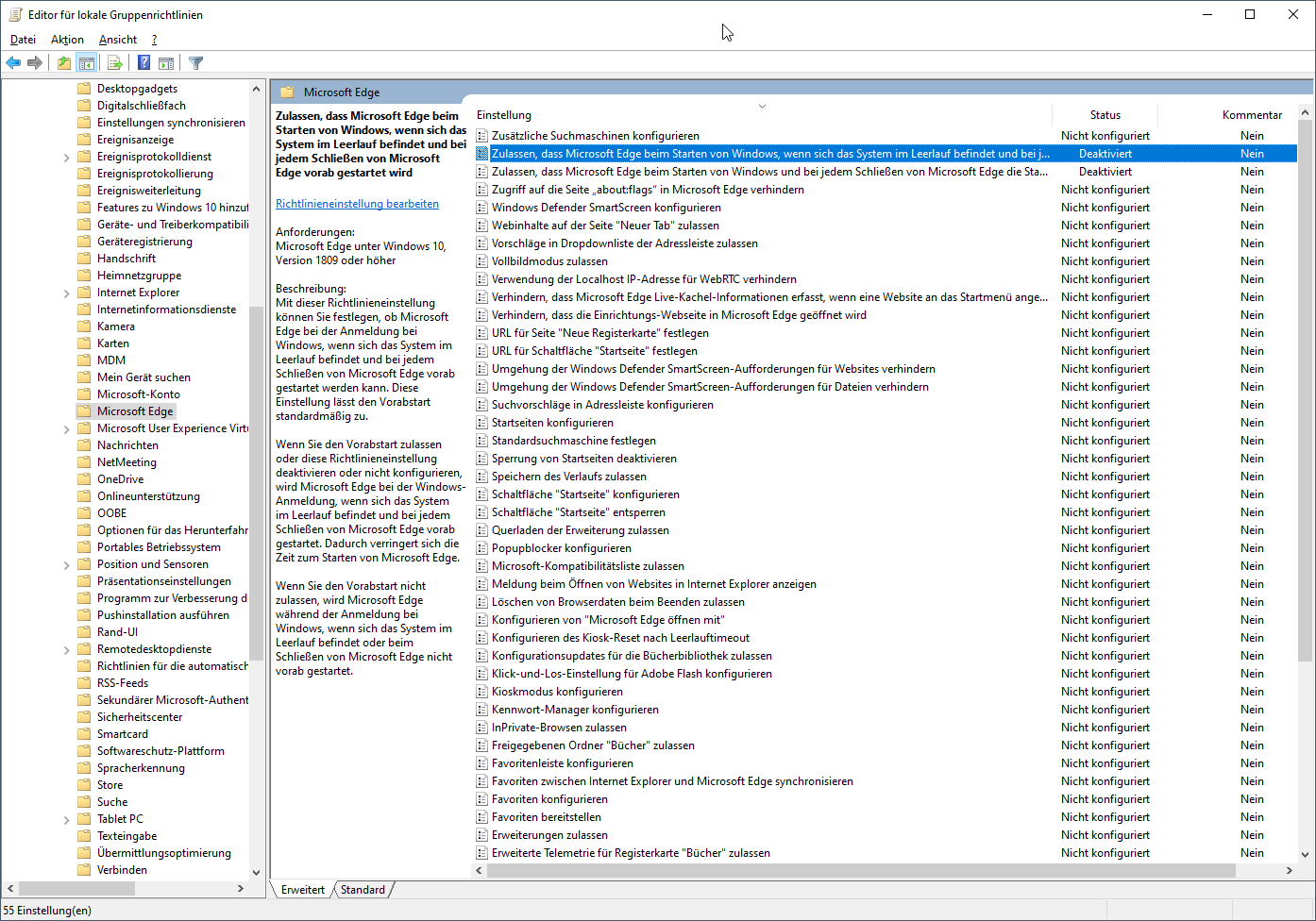Select "Standardsuchmaschine festlegen" policy row

point(886,441)
